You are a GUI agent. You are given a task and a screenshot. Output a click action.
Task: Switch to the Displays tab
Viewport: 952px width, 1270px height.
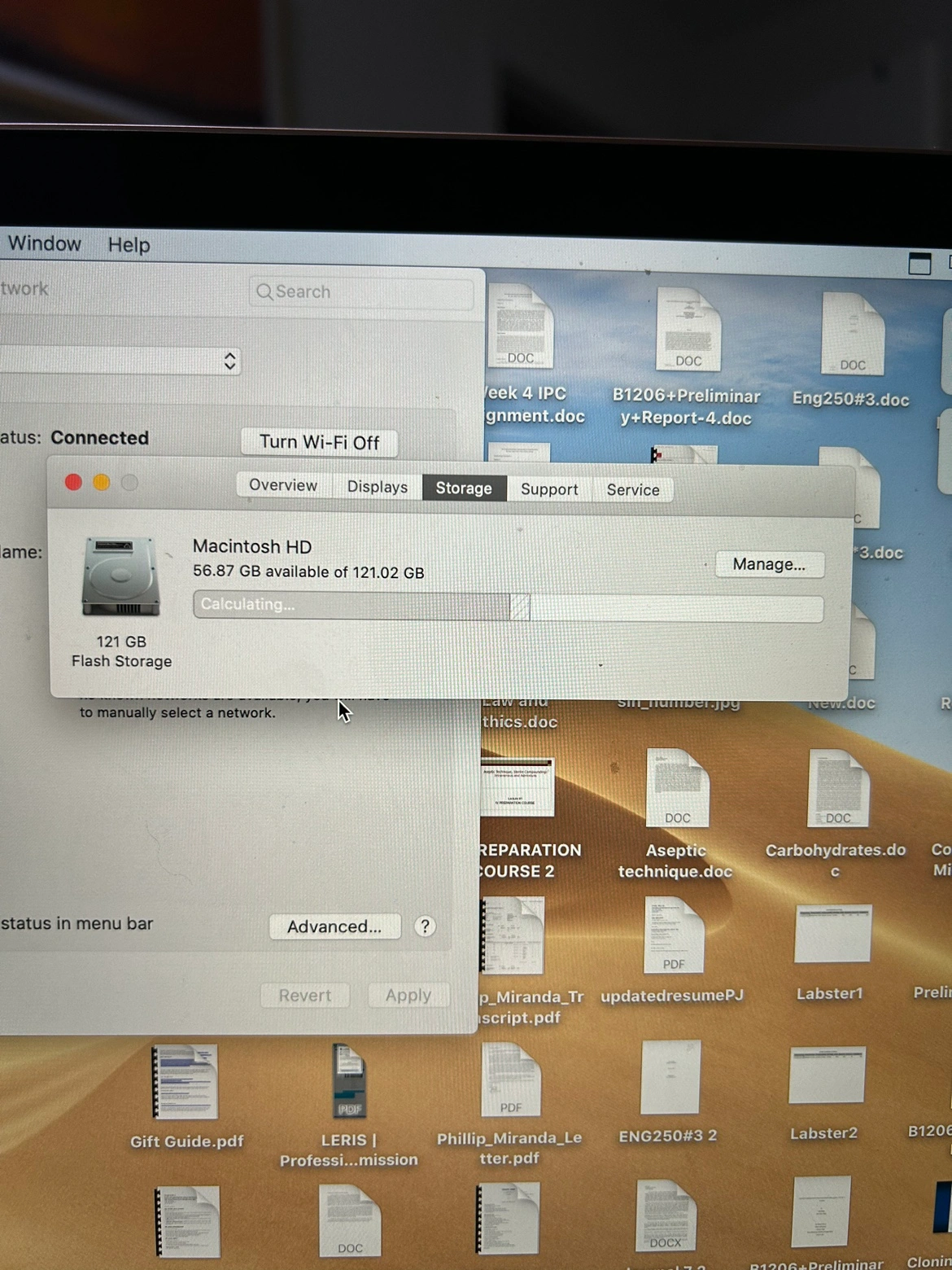377,487
